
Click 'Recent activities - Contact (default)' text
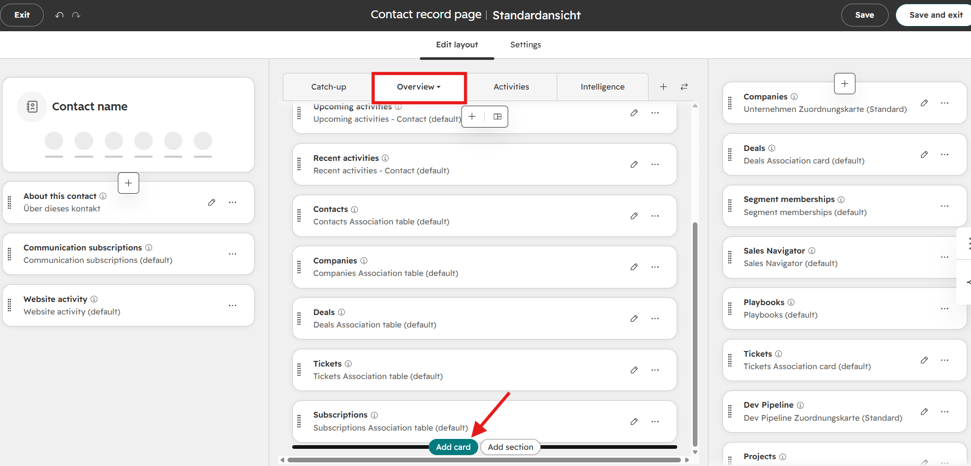click(x=381, y=170)
